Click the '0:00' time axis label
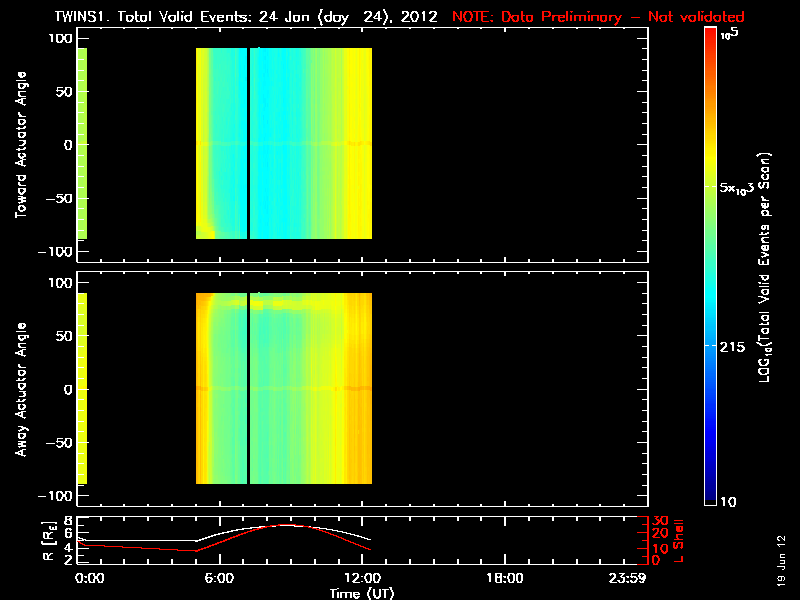This screenshot has height=600, width=800. click(x=89, y=578)
